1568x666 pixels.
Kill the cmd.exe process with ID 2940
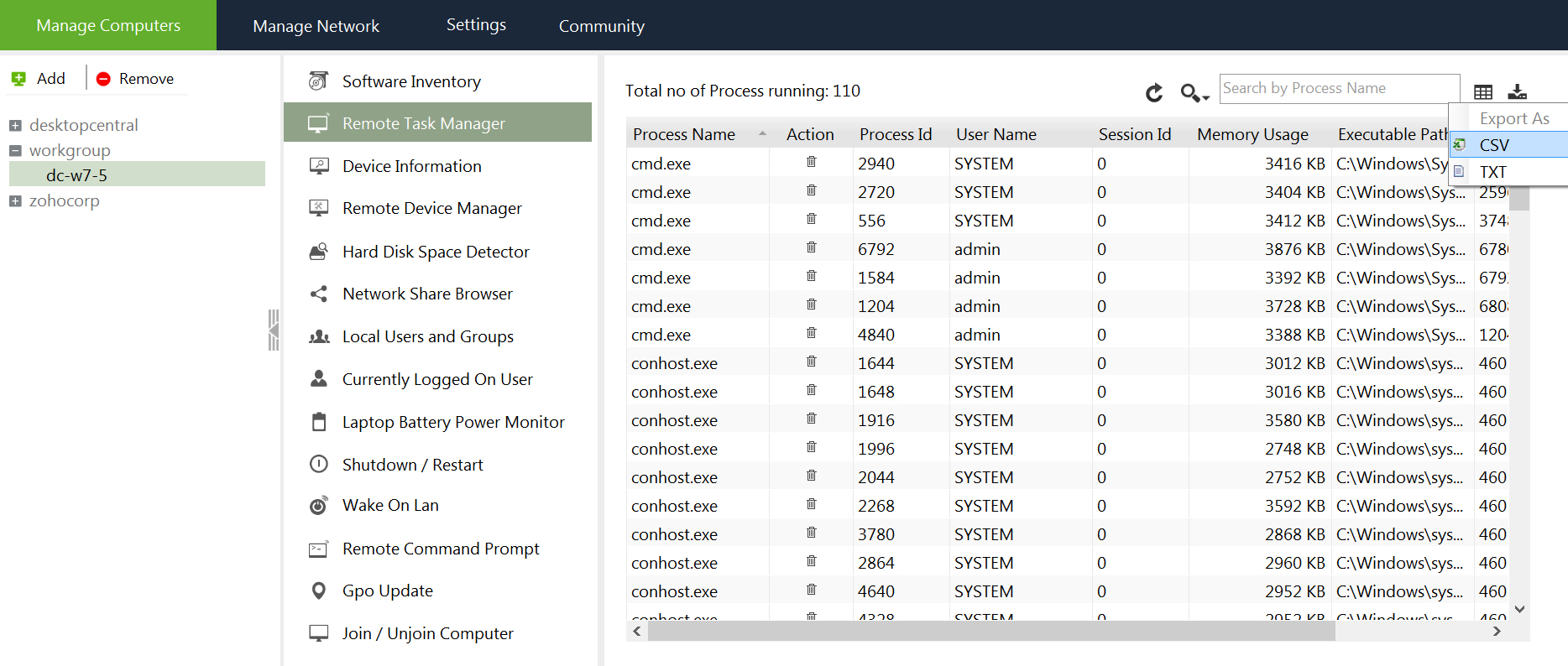point(811,162)
